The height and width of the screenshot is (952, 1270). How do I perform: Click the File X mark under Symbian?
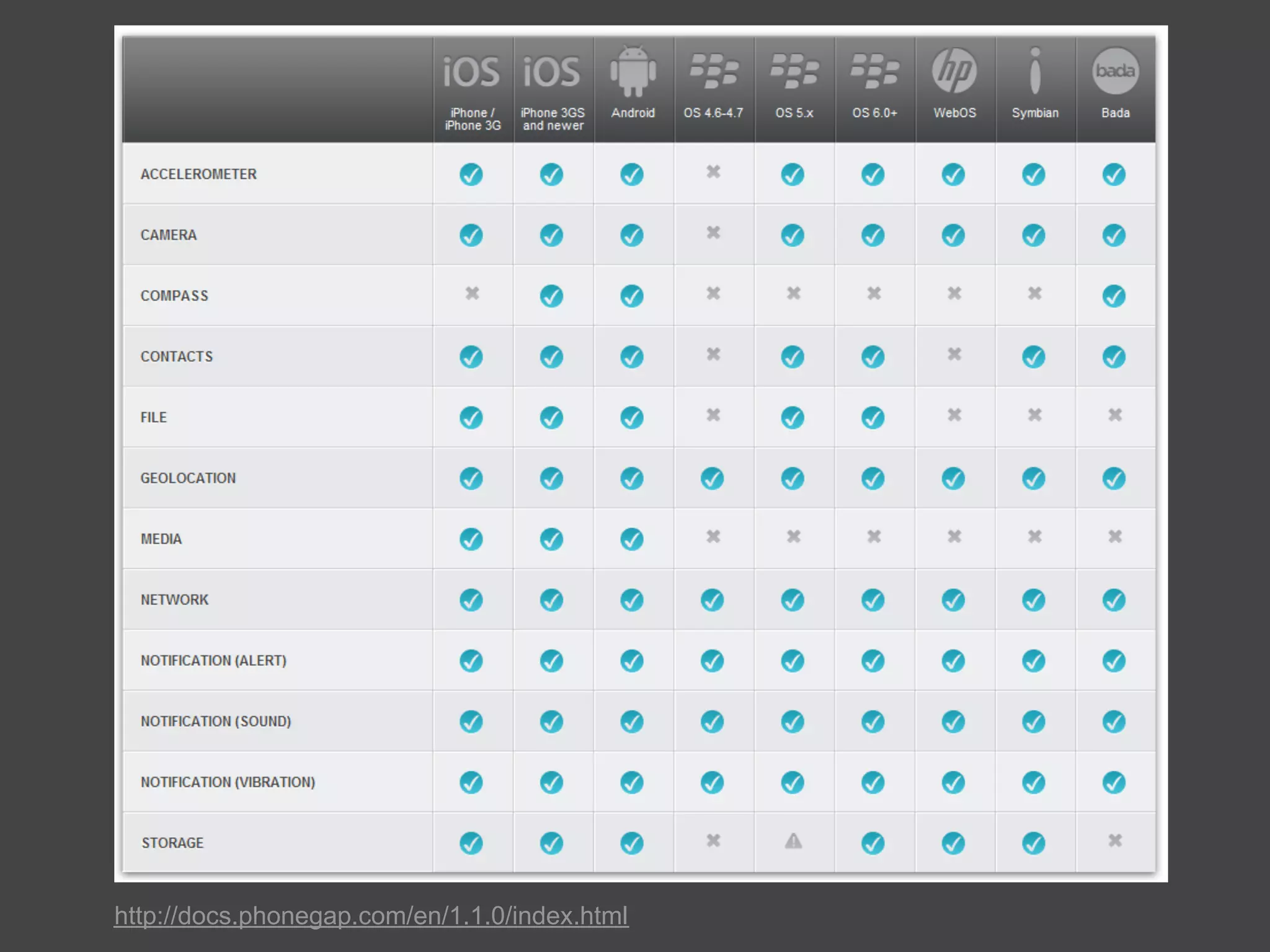pyautogui.click(x=1034, y=415)
